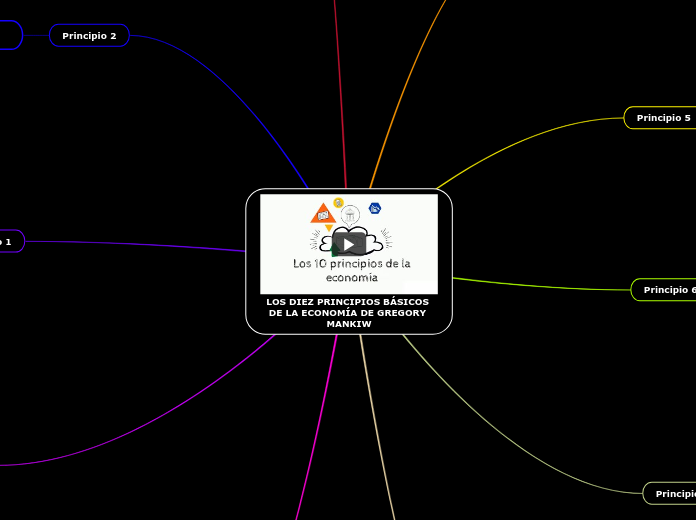Click the partially visible node ending in 1

12,242
